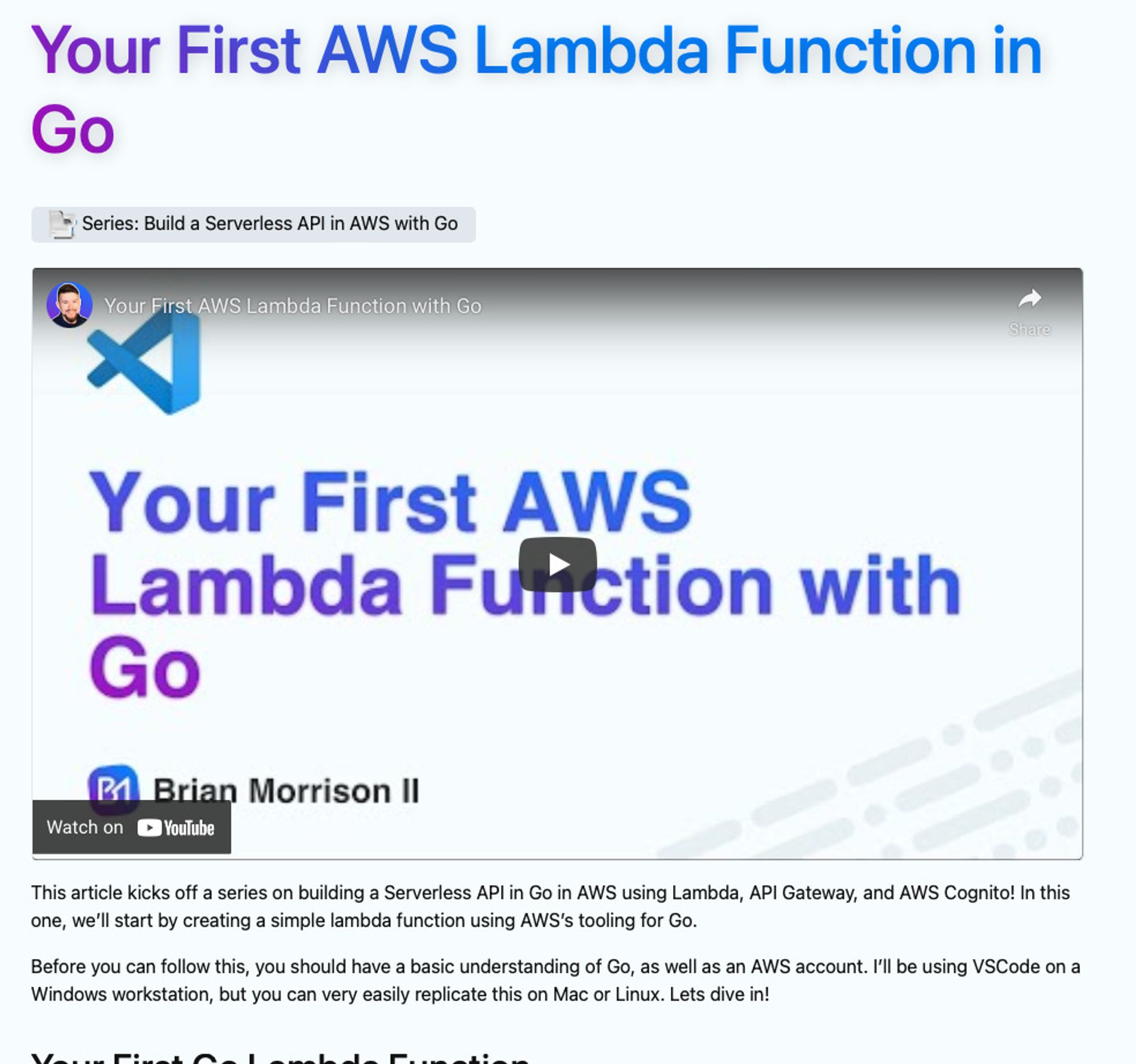Play the embedded YouTube video
The image size is (1136, 1064).
(557, 564)
